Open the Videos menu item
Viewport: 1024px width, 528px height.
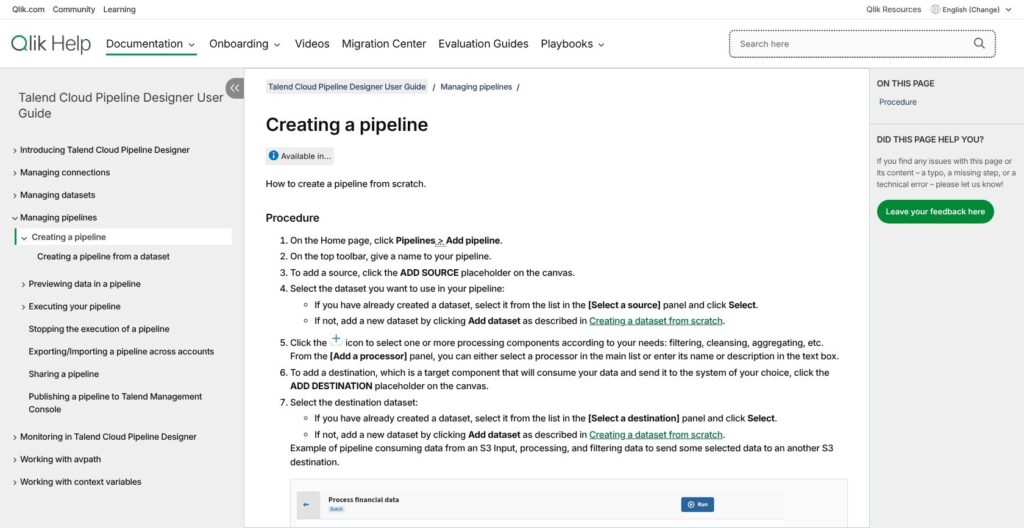click(312, 44)
